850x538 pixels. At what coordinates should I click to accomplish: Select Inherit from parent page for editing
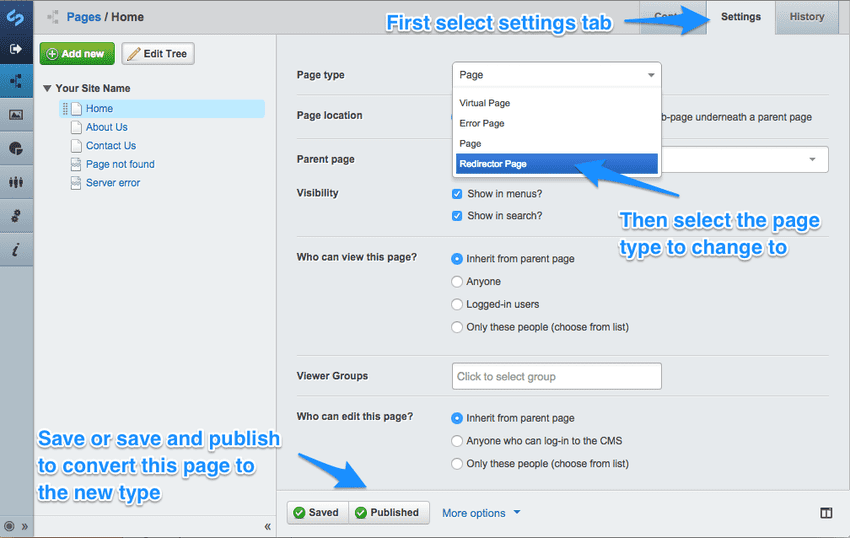point(457,419)
